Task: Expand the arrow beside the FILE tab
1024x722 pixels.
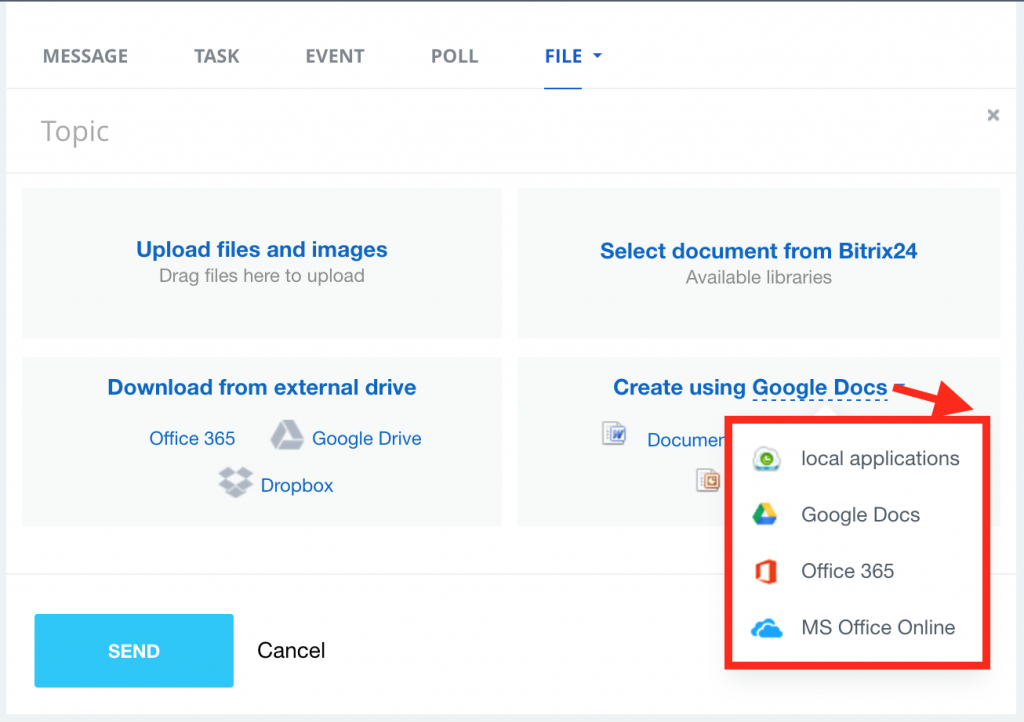Action: (597, 56)
